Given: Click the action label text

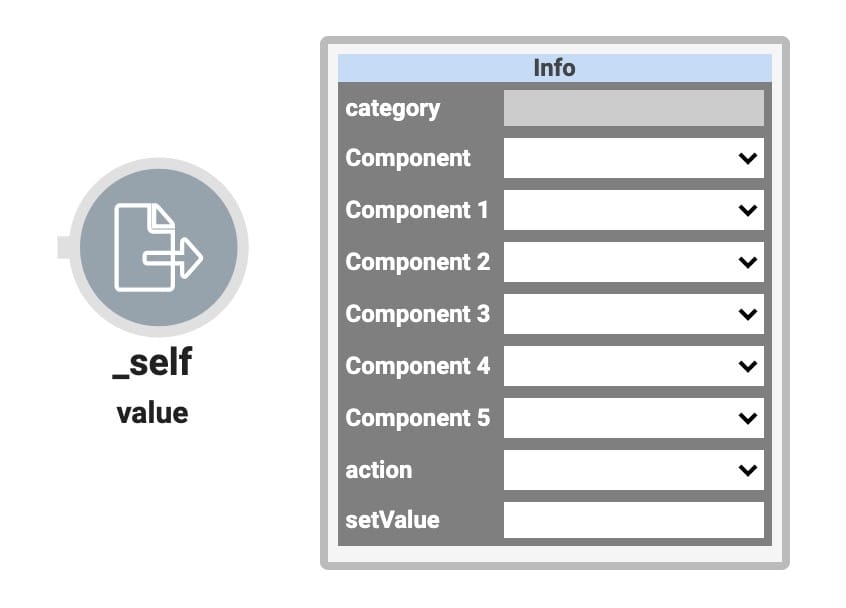Looking at the screenshot, I should [x=379, y=470].
